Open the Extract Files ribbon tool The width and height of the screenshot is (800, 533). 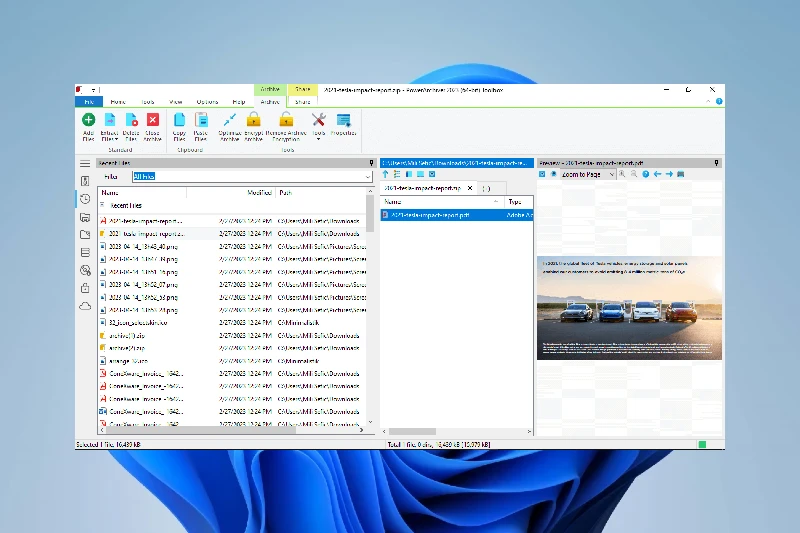coord(110,126)
